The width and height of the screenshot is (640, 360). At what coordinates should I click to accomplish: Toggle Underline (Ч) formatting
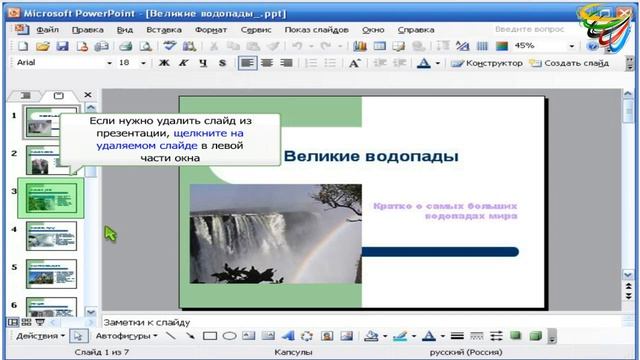click(x=203, y=63)
